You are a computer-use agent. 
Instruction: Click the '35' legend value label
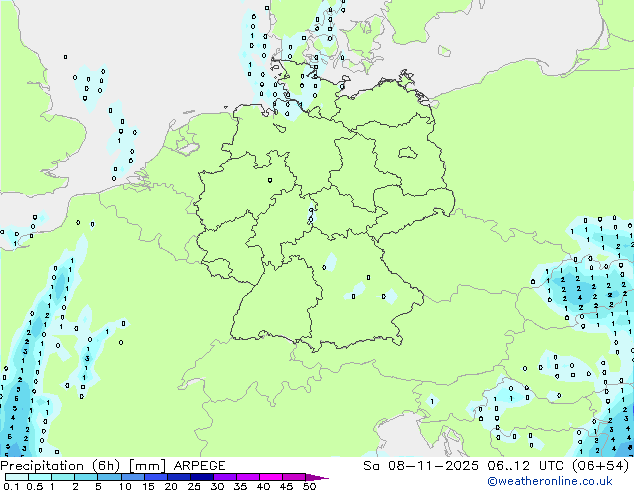240,486
